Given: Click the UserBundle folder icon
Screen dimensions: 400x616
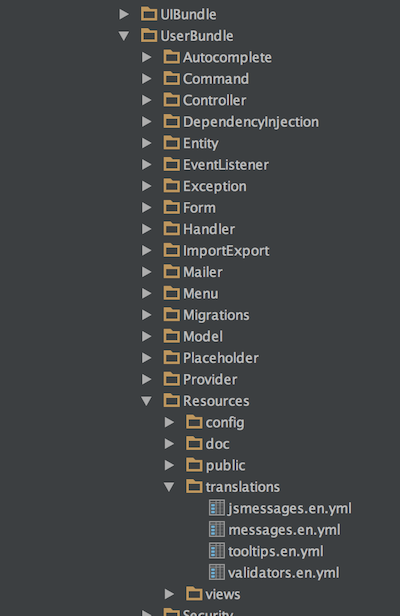Looking at the screenshot, I should (x=149, y=36).
